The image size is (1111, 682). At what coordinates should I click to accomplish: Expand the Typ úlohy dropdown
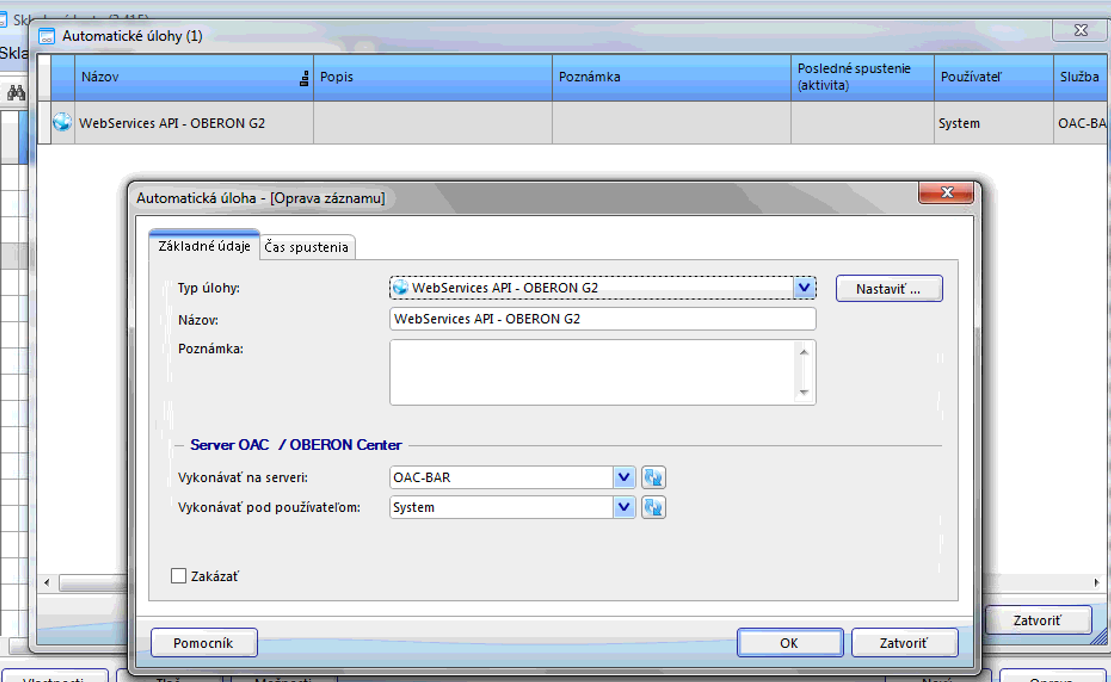click(x=804, y=288)
